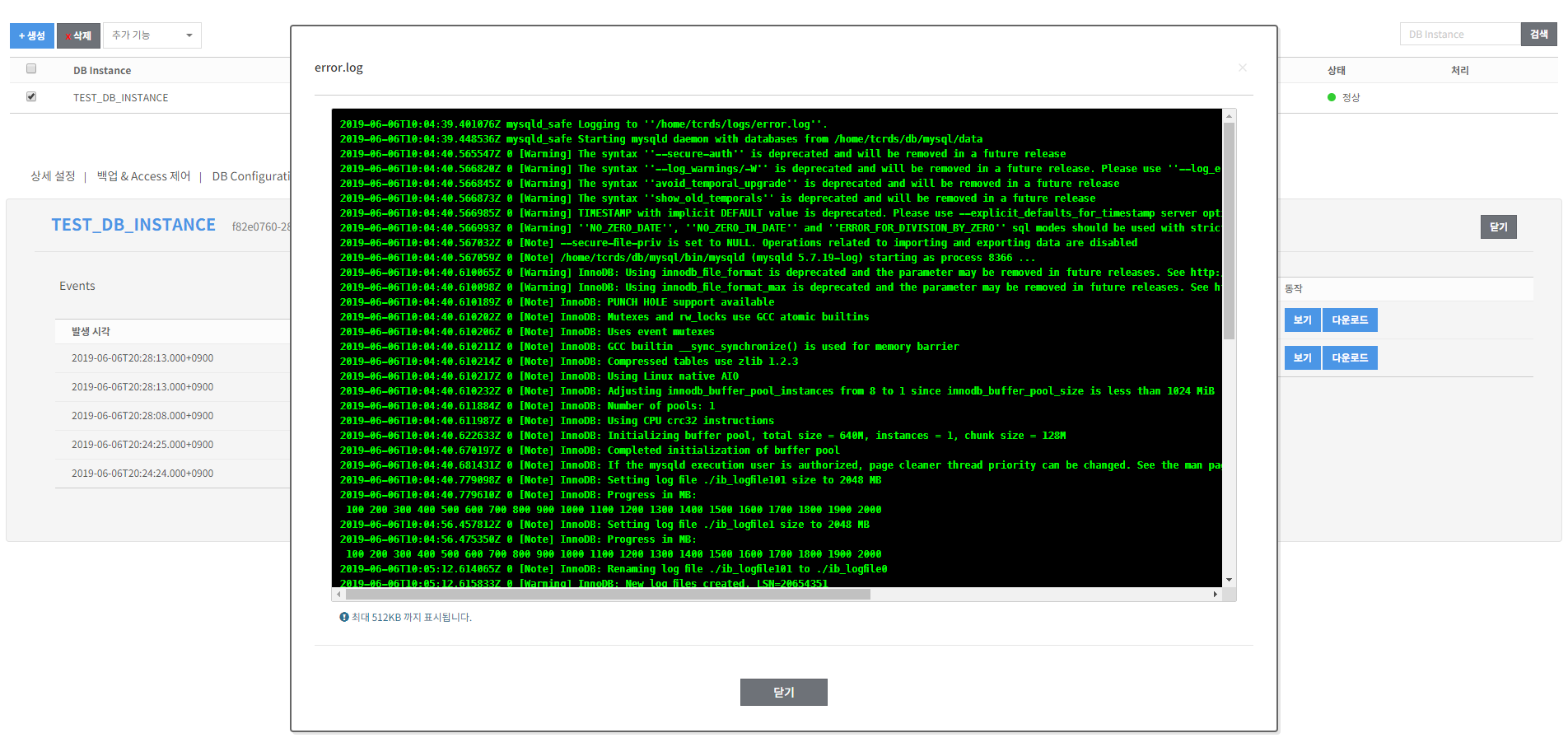Select event 2019-06-06T20:24:25.000+0900
The width and height of the screenshot is (1568, 747).
pyautogui.click(x=142, y=445)
